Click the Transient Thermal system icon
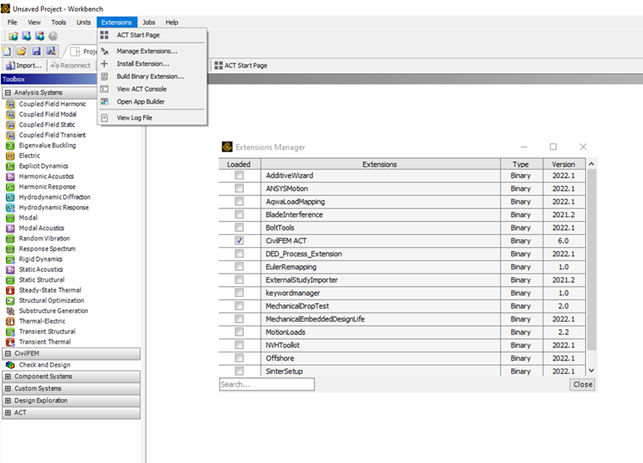Image resolution: width=643 pixels, height=463 pixels. point(10,342)
